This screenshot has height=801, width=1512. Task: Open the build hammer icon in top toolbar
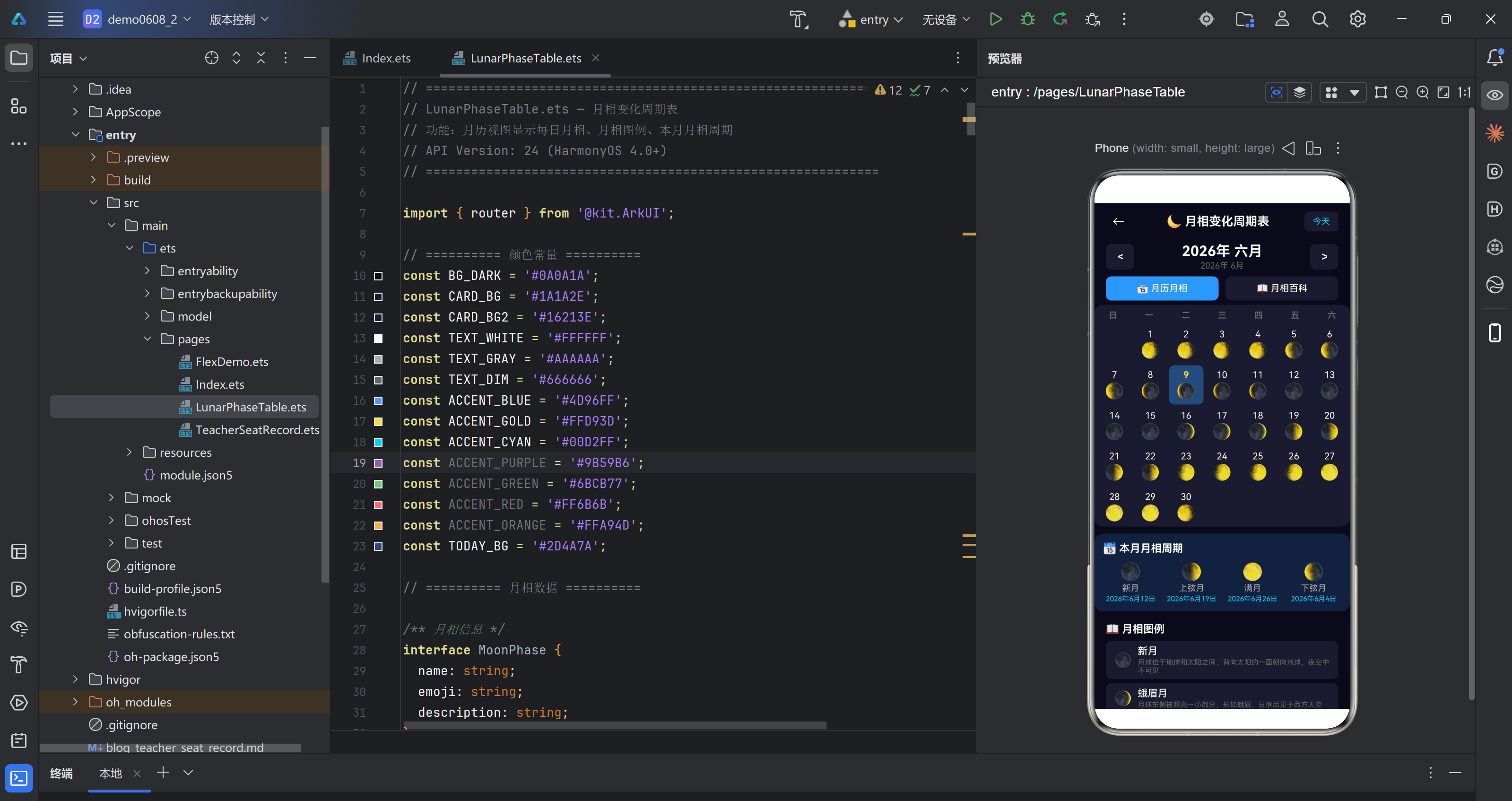coord(798,19)
